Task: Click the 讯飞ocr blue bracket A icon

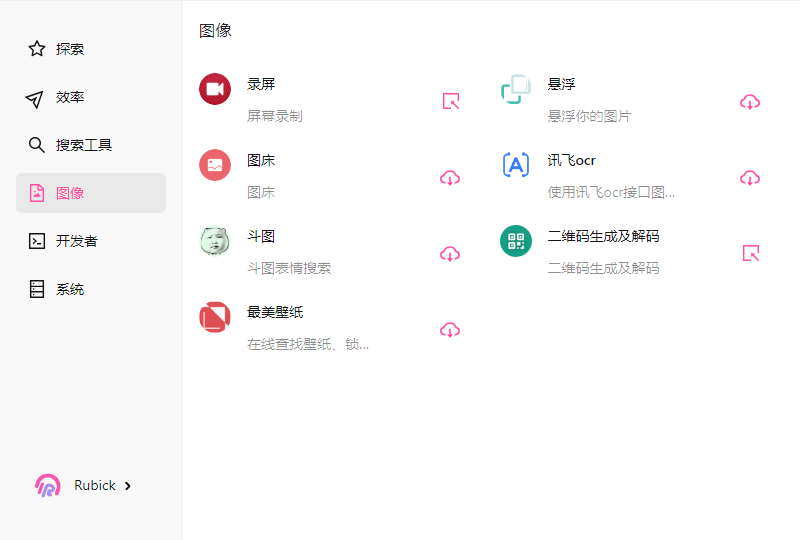Action: [516, 165]
